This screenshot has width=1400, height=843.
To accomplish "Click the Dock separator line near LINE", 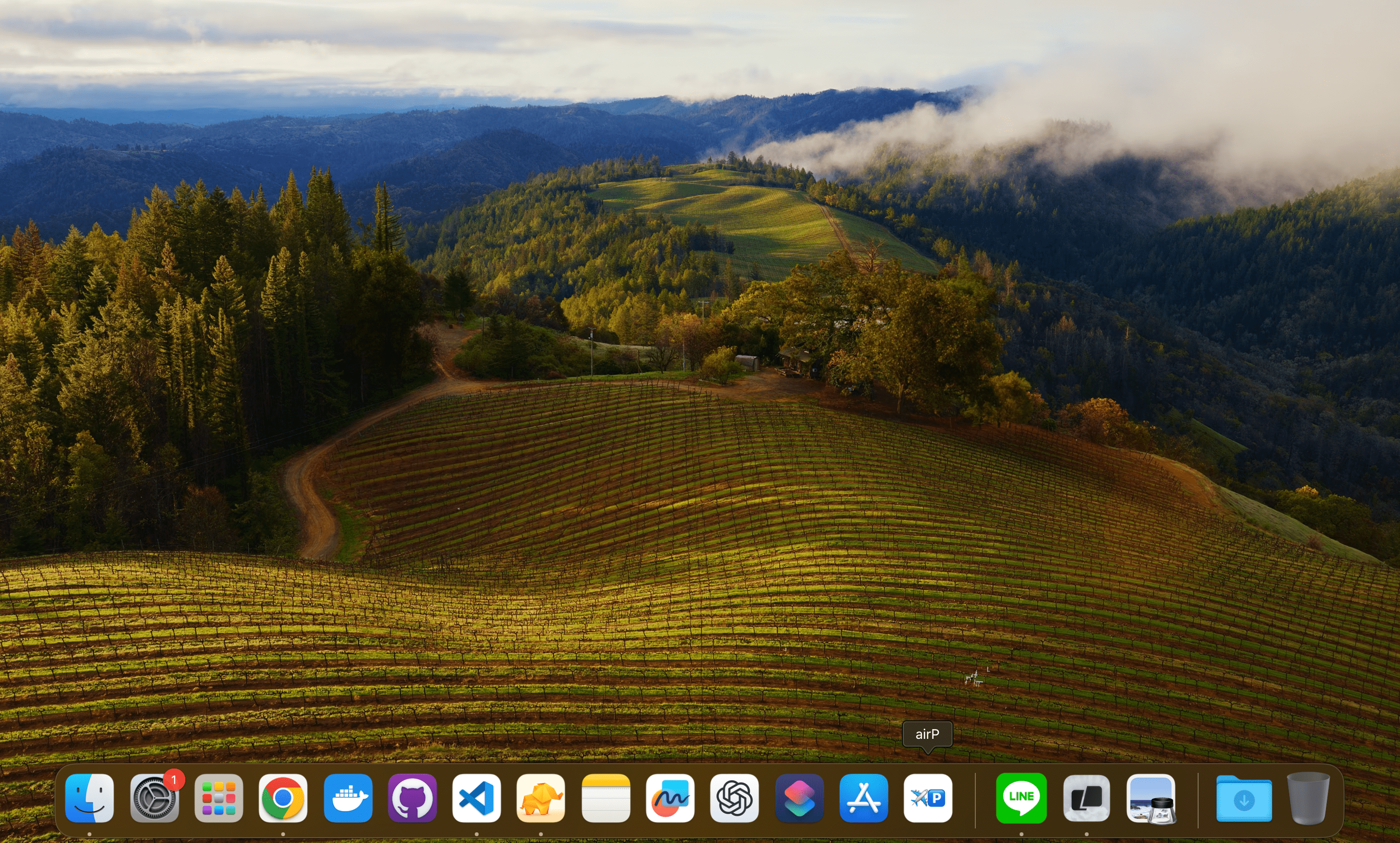I will coord(975,799).
